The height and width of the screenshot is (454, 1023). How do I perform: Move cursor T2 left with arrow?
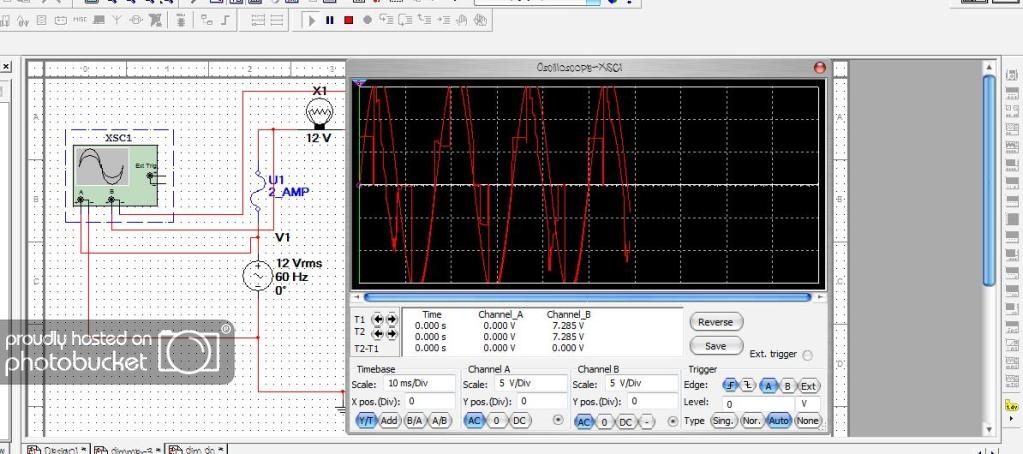[377, 333]
